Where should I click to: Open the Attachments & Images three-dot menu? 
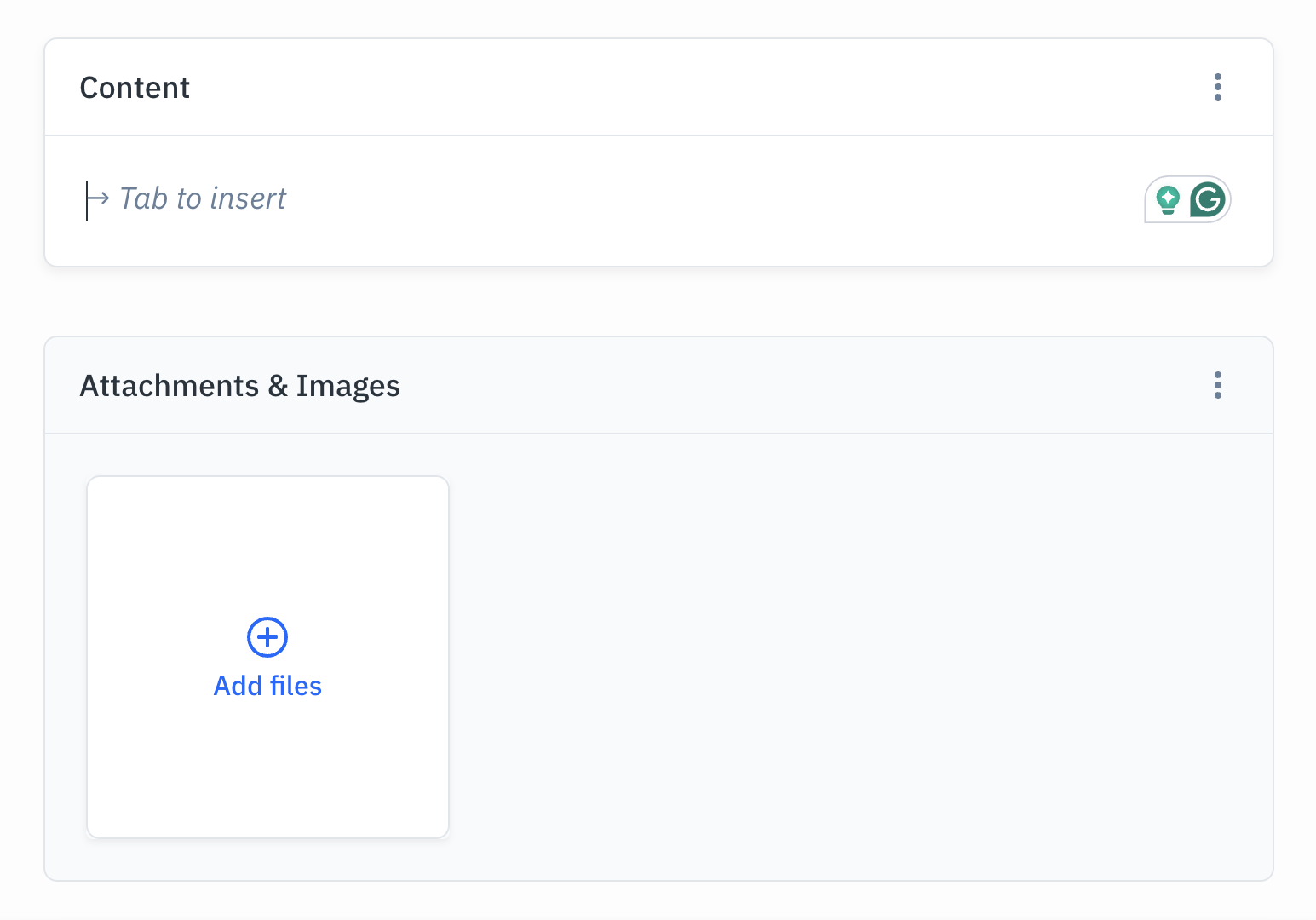coord(1217,385)
